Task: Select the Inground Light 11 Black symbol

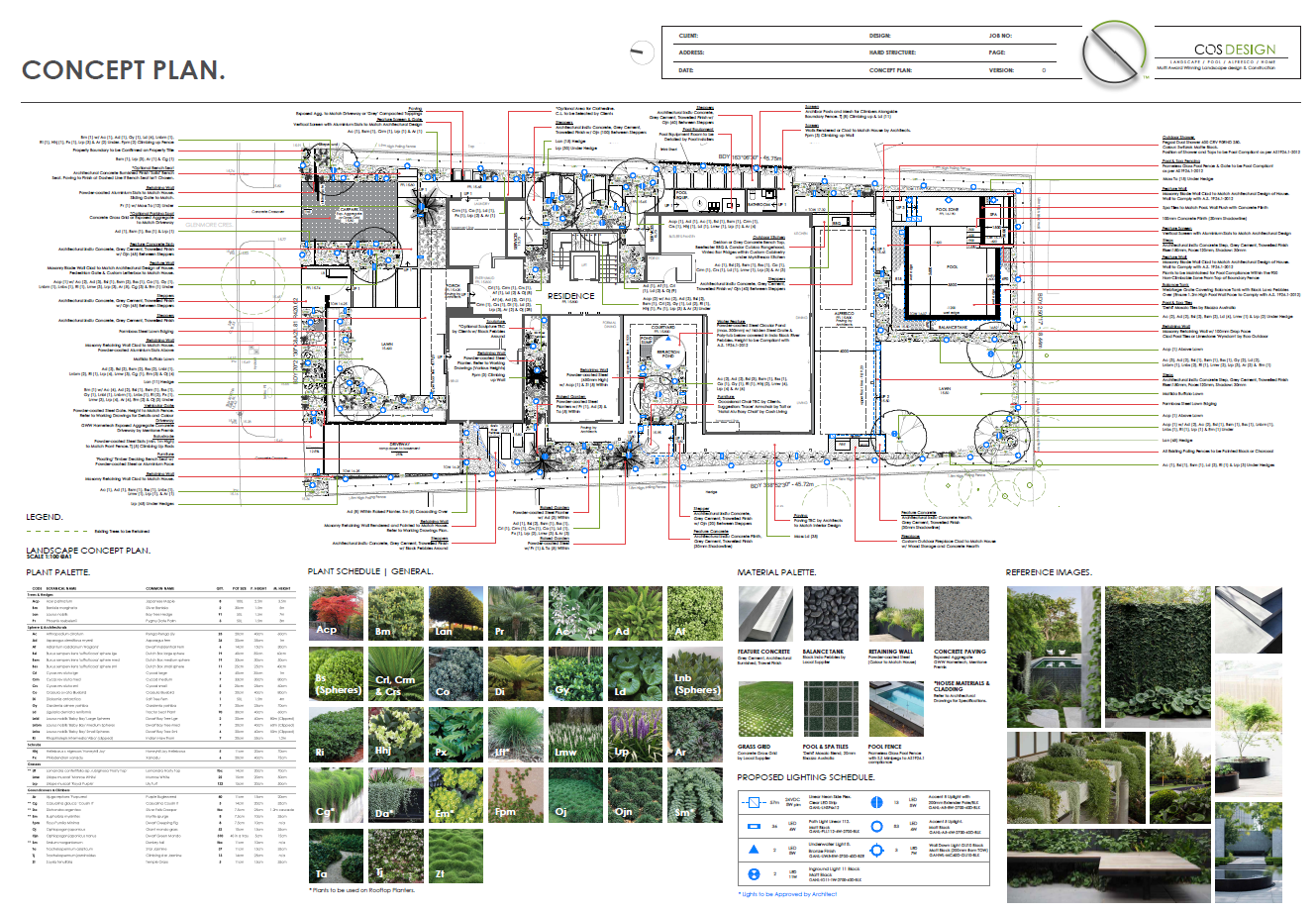Action: pos(754,873)
